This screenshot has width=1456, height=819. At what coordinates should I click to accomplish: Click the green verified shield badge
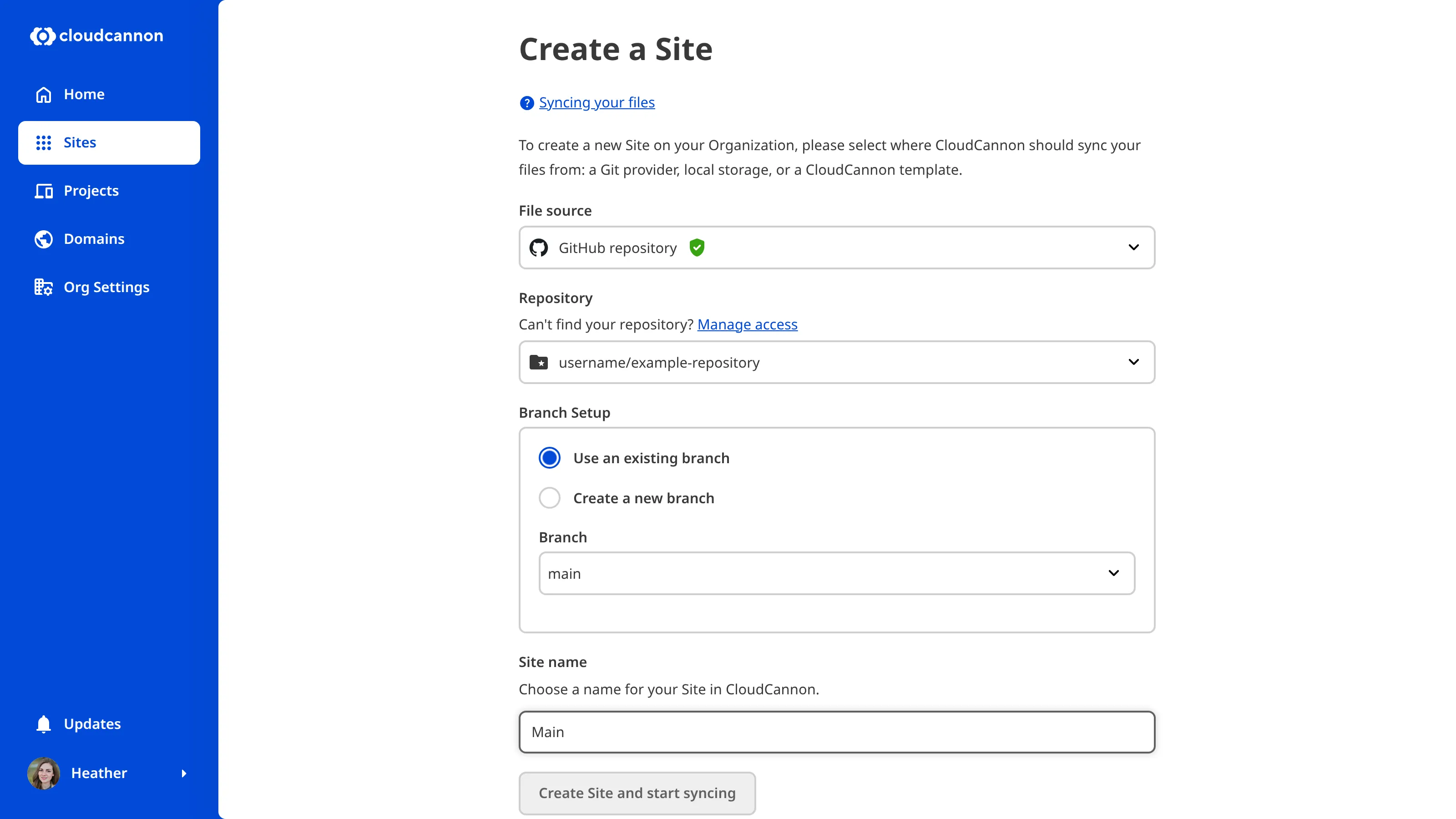pos(697,247)
